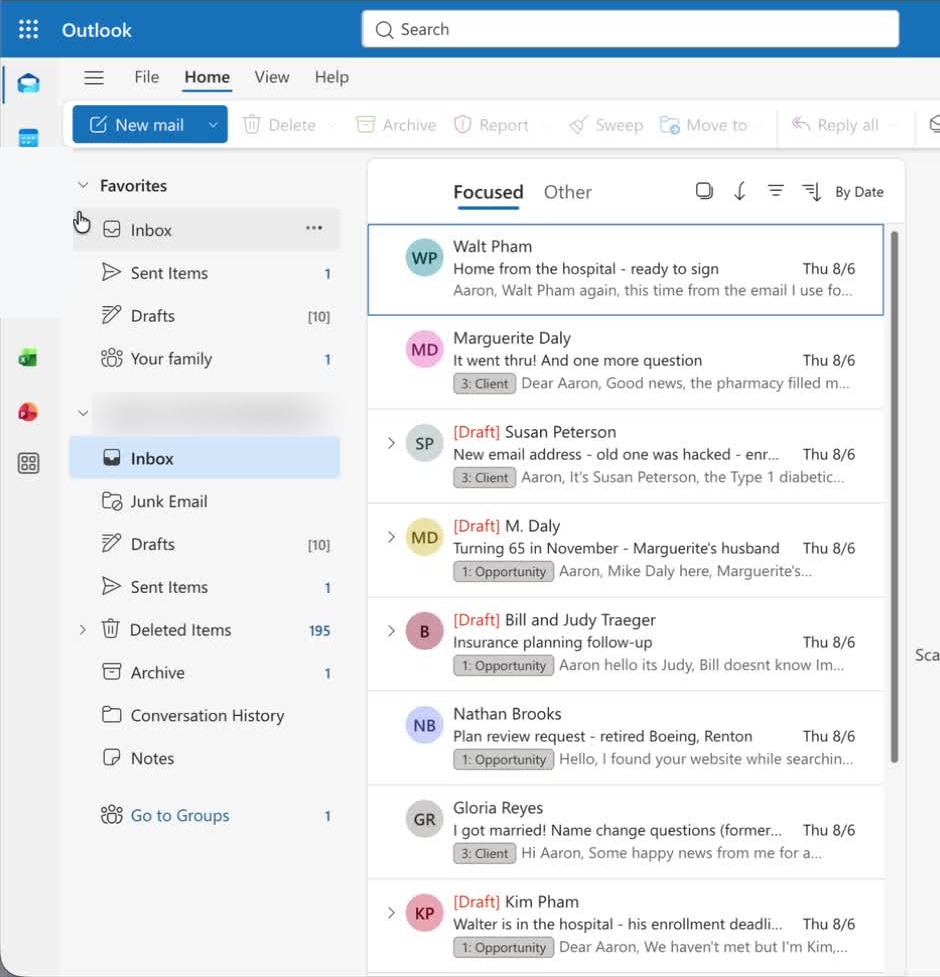Open the Excel app in left rail

pyautogui.click(x=29, y=358)
